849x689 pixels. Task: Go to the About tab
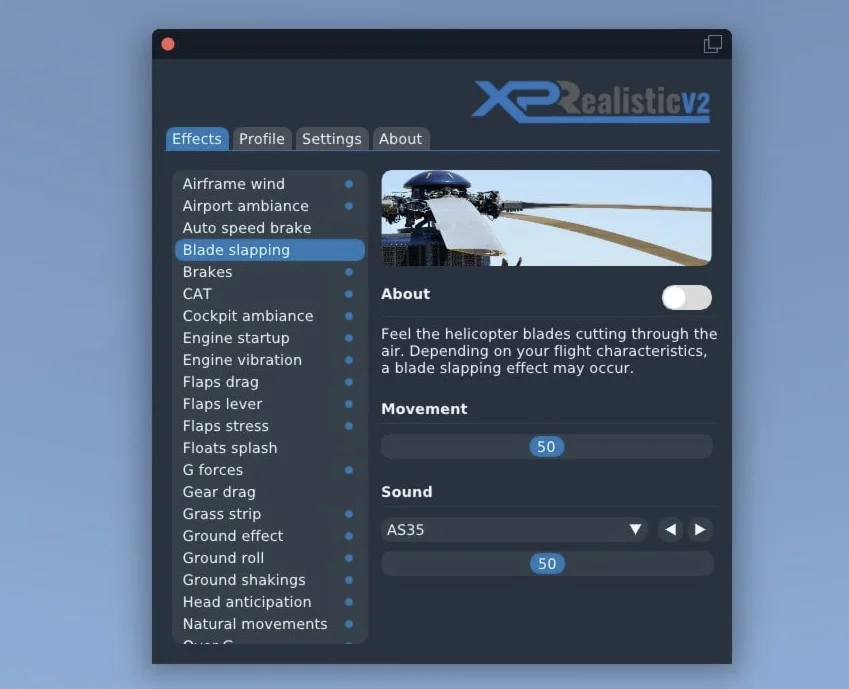pyautogui.click(x=400, y=139)
